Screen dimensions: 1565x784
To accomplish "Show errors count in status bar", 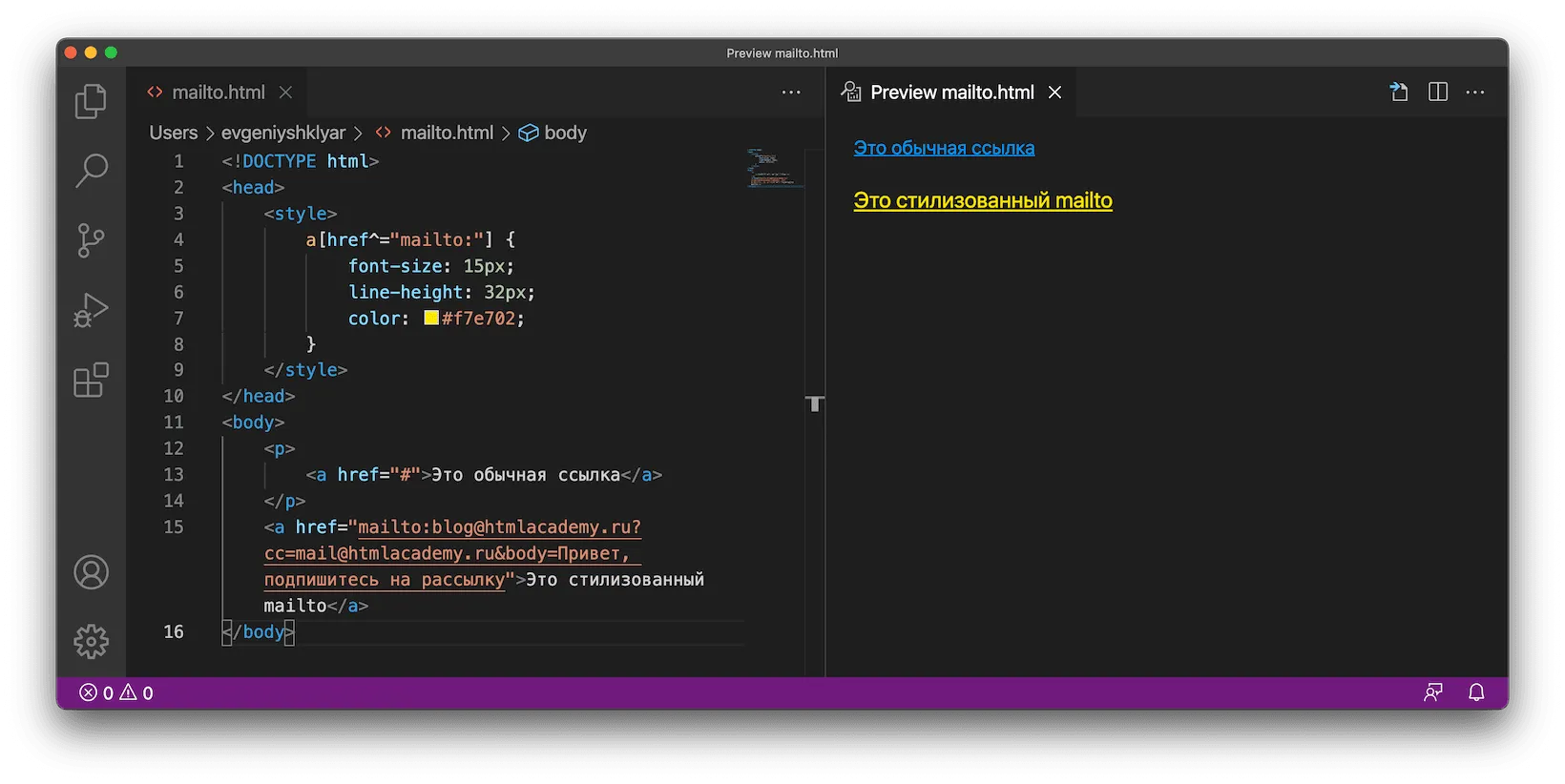I will pos(96,692).
